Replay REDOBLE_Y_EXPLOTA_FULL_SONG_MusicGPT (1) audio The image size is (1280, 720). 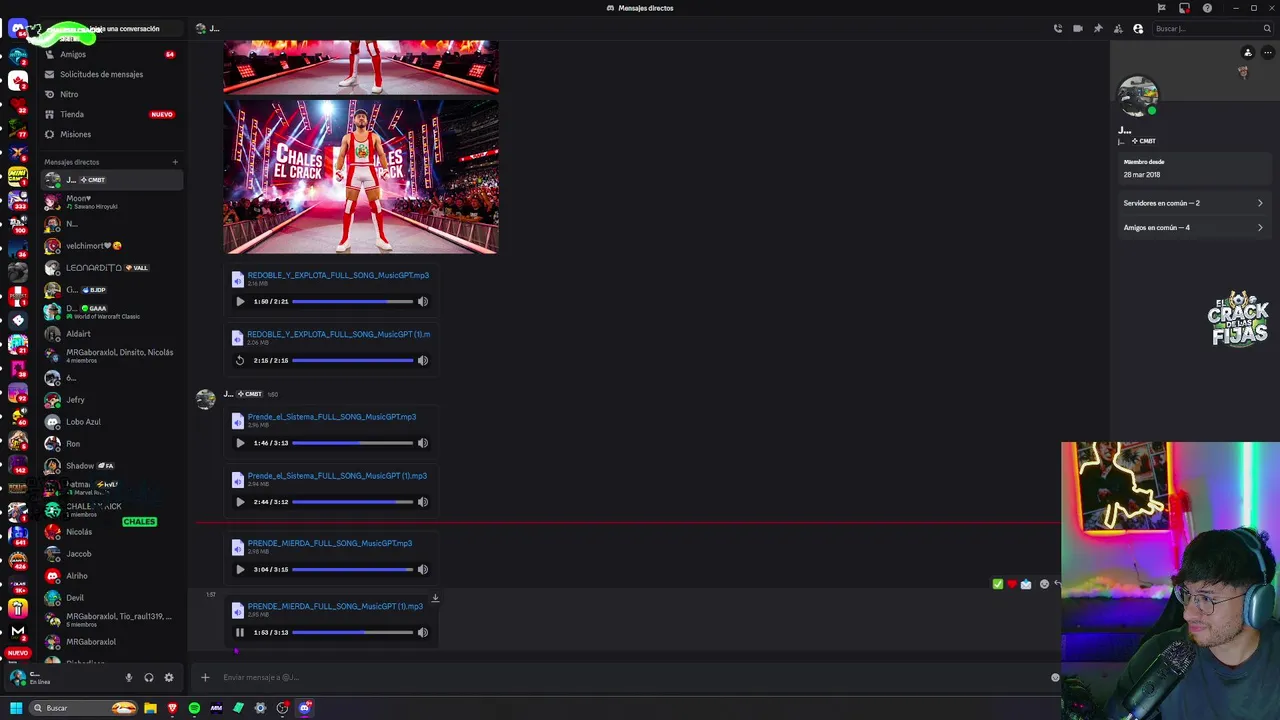(x=240, y=360)
